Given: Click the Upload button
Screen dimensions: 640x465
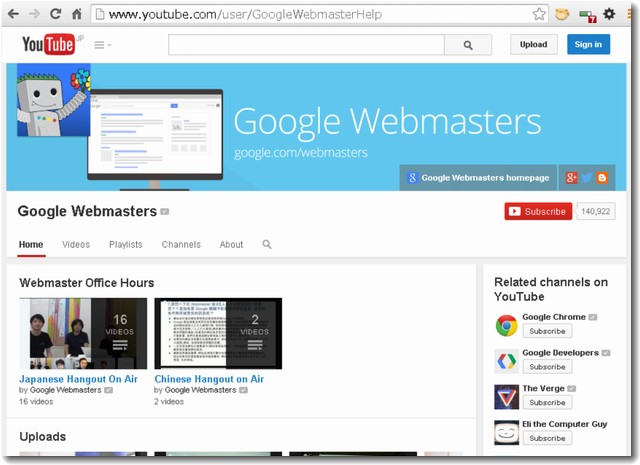Looking at the screenshot, I should click(533, 44).
